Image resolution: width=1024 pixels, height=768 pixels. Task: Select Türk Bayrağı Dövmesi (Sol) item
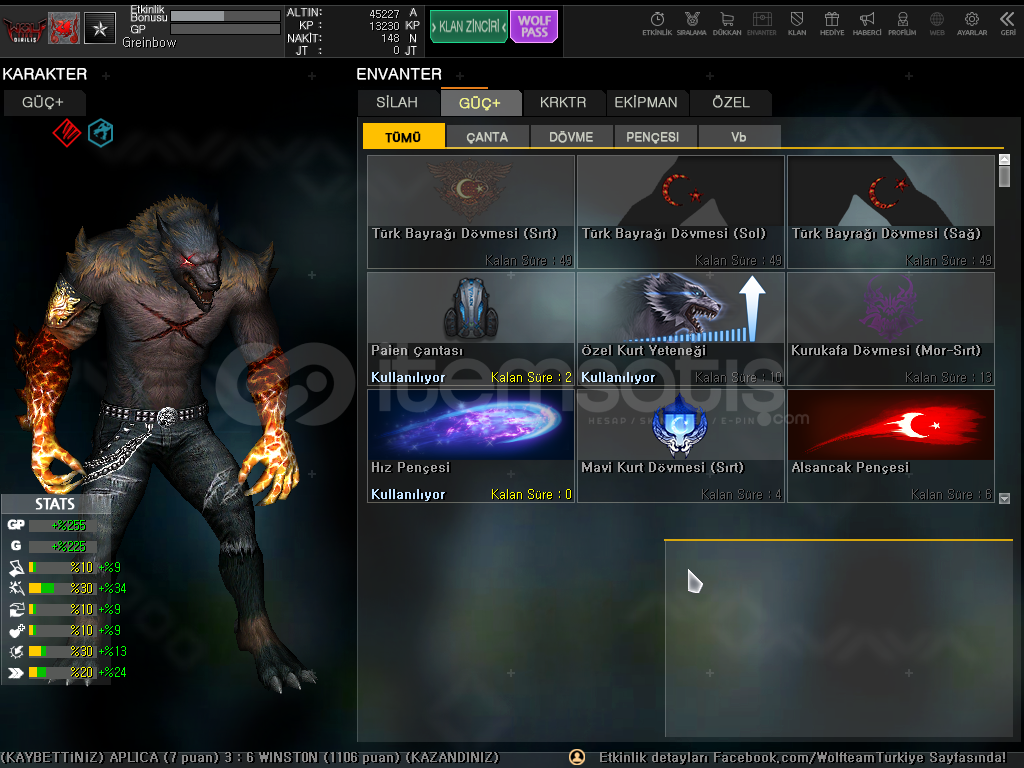click(681, 212)
